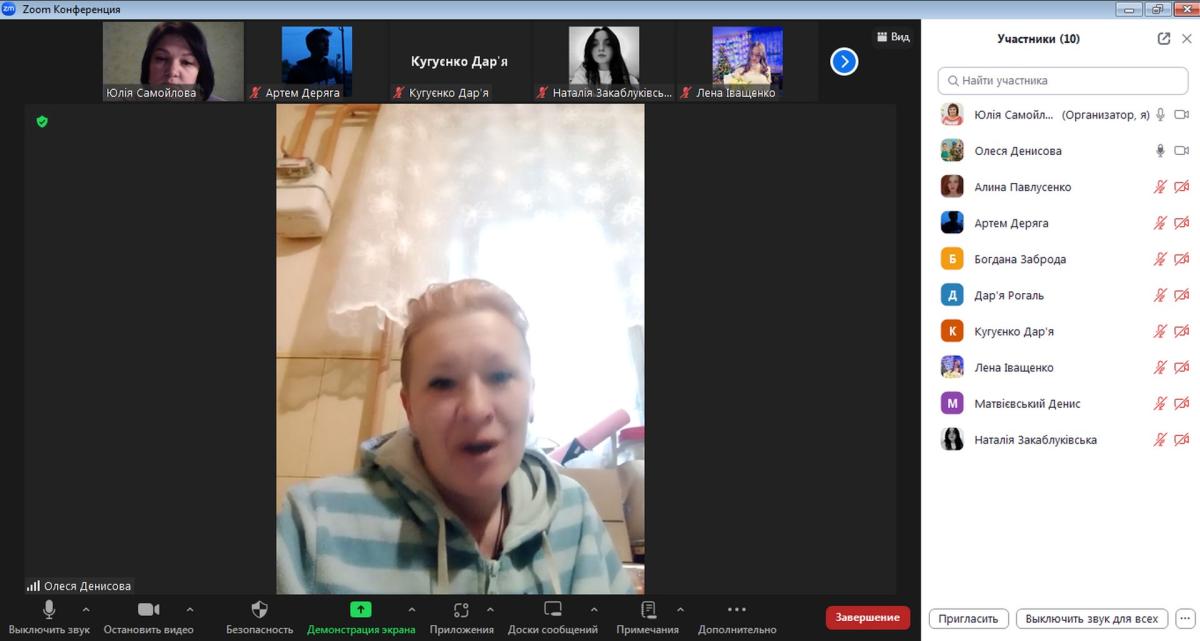Open Доски сообщений whiteboards
The width and height of the screenshot is (1200, 641).
coord(552,618)
